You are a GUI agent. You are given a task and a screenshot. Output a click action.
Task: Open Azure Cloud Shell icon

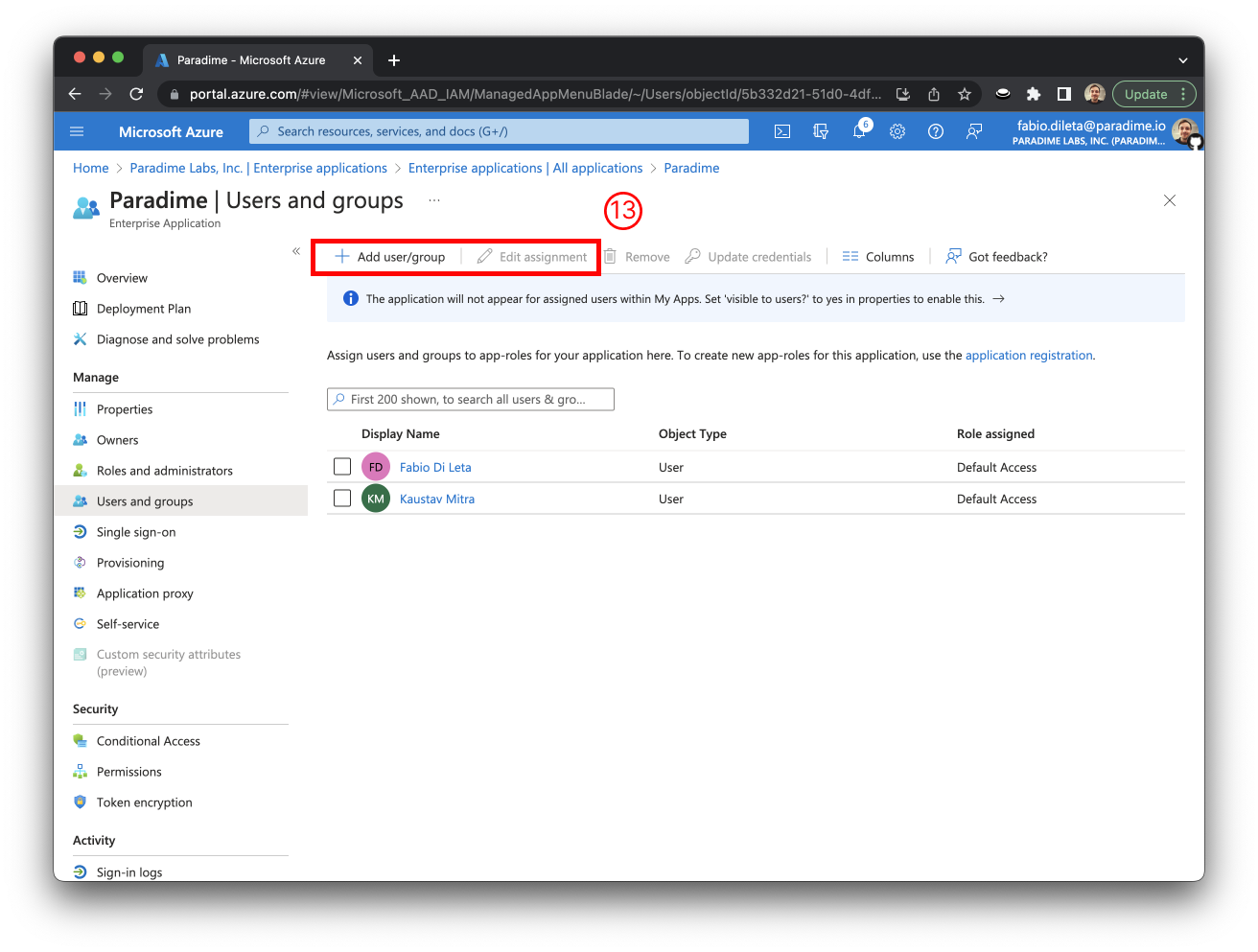[x=782, y=131]
